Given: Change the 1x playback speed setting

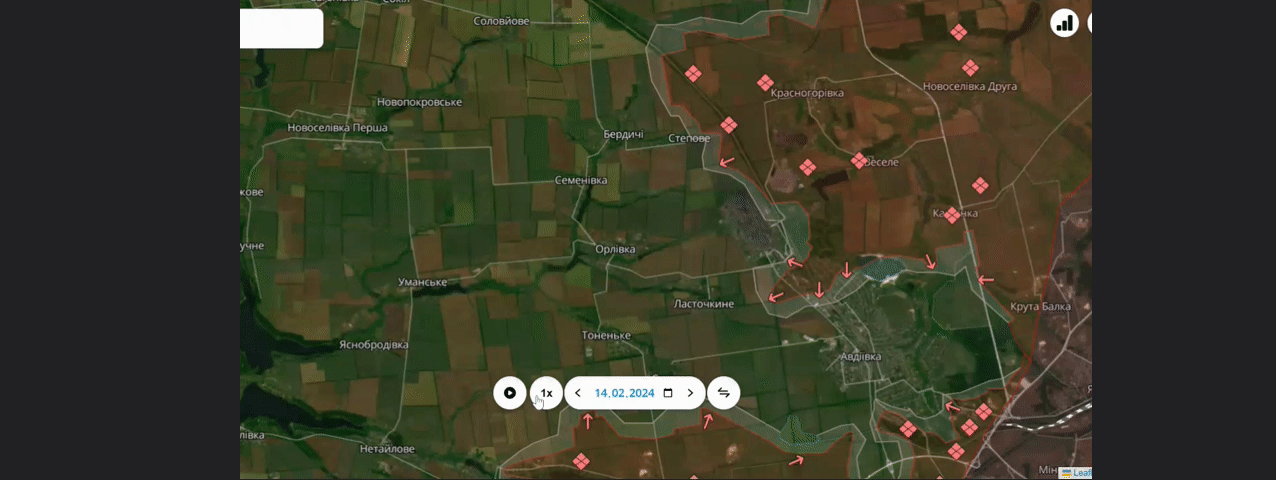Looking at the screenshot, I should pos(546,393).
